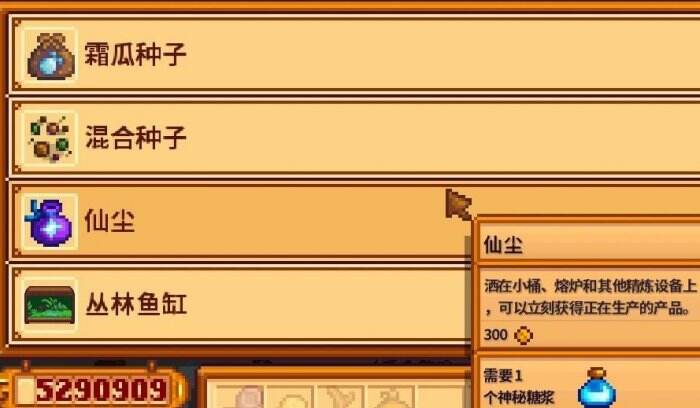Image resolution: width=700 pixels, height=408 pixels.
Task: Click the 需要1个神秘糖浆 requirement text
Action: click(519, 387)
